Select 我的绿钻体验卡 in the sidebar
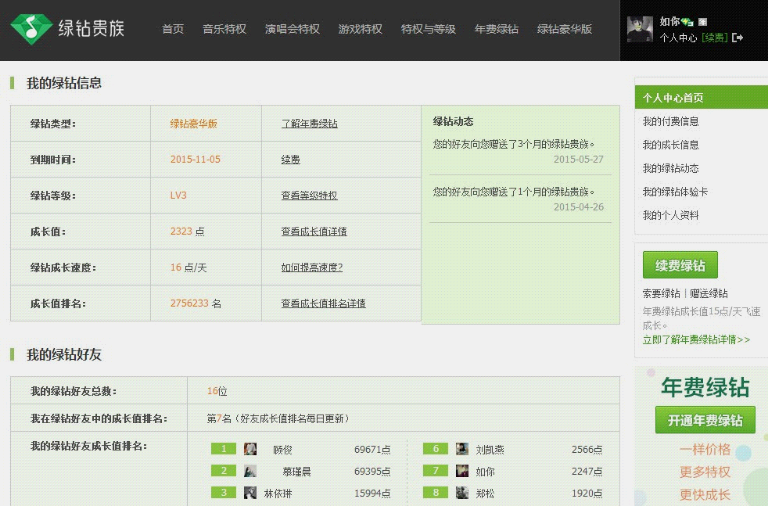 [x=675, y=192]
